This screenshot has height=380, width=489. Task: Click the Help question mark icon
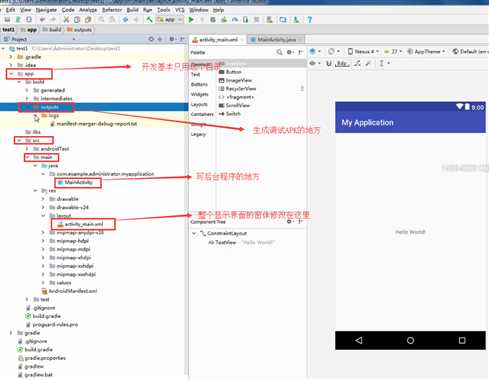click(x=310, y=20)
